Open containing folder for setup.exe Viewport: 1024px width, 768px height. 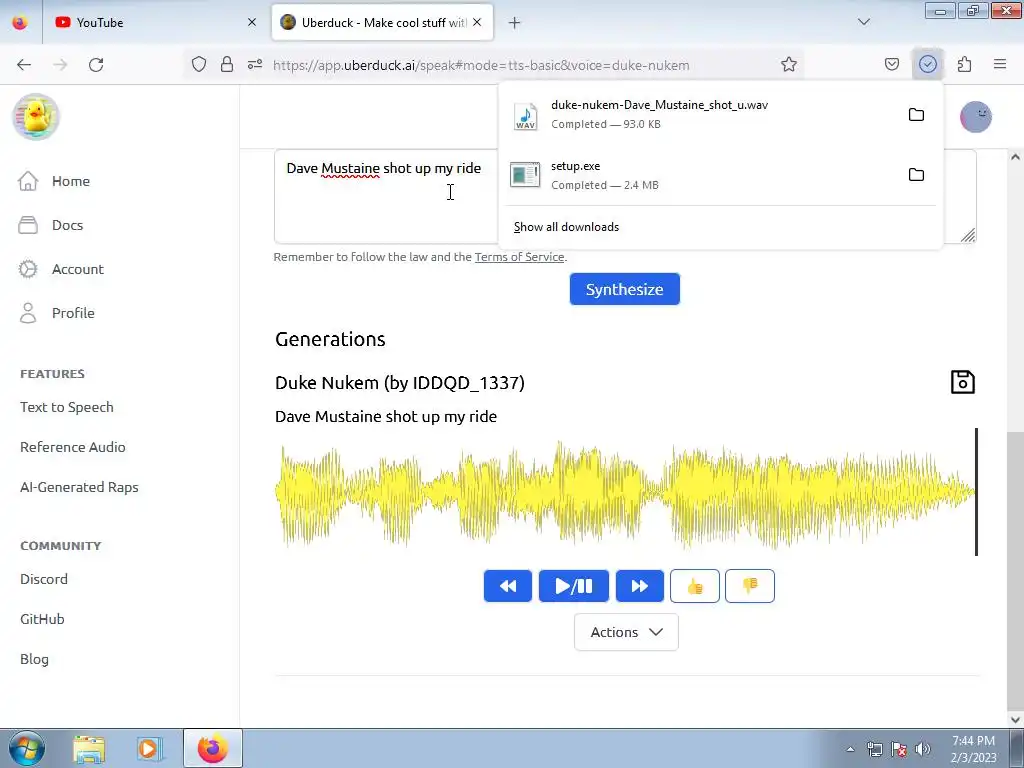916,174
